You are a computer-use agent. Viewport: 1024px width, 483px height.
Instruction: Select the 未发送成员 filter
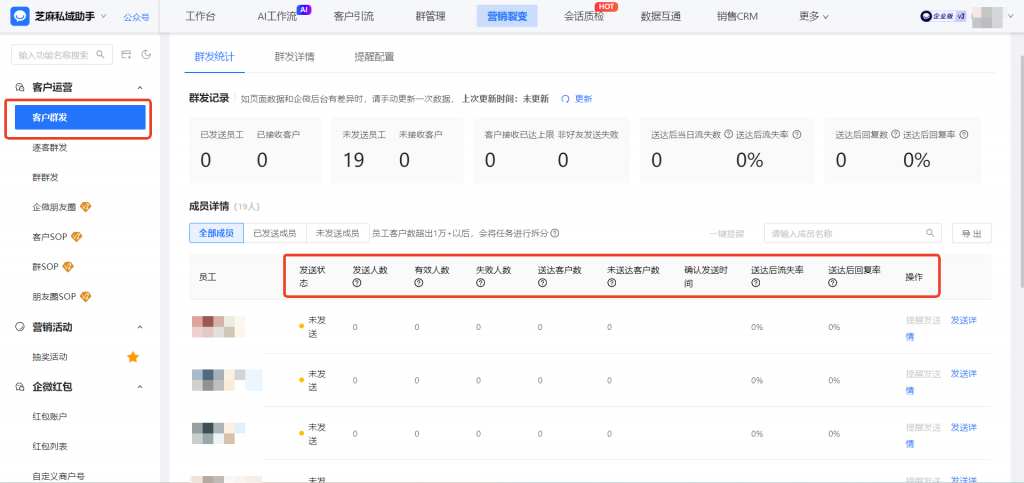pos(338,233)
